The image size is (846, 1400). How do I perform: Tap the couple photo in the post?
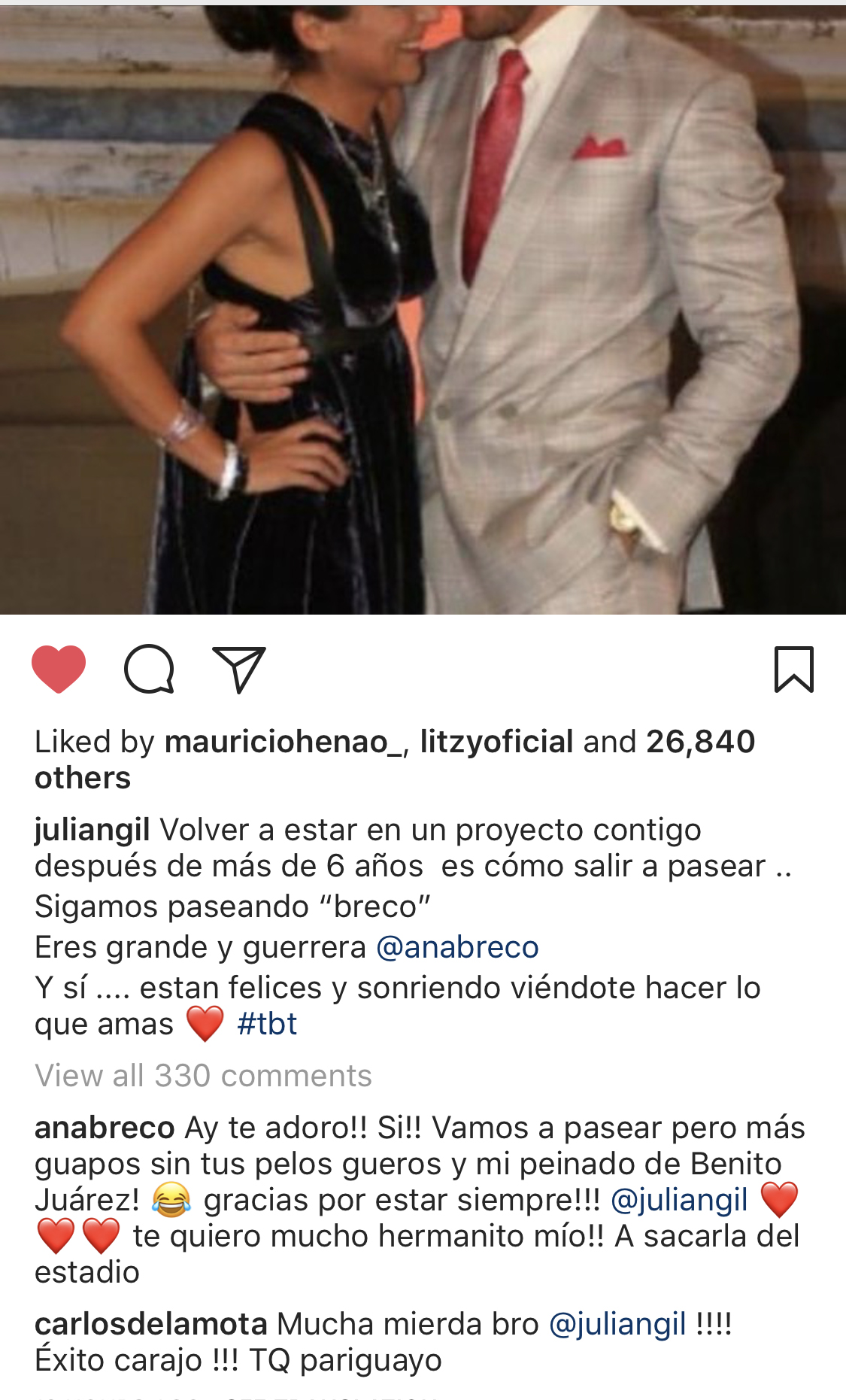coord(423,307)
